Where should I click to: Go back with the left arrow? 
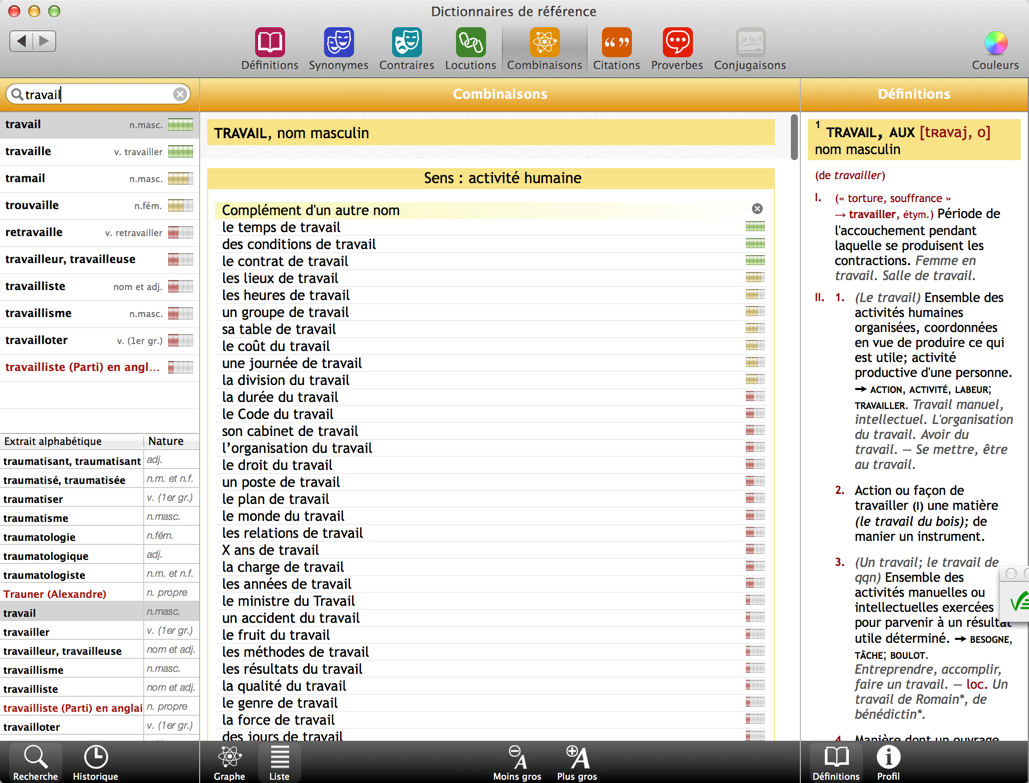tap(21, 41)
